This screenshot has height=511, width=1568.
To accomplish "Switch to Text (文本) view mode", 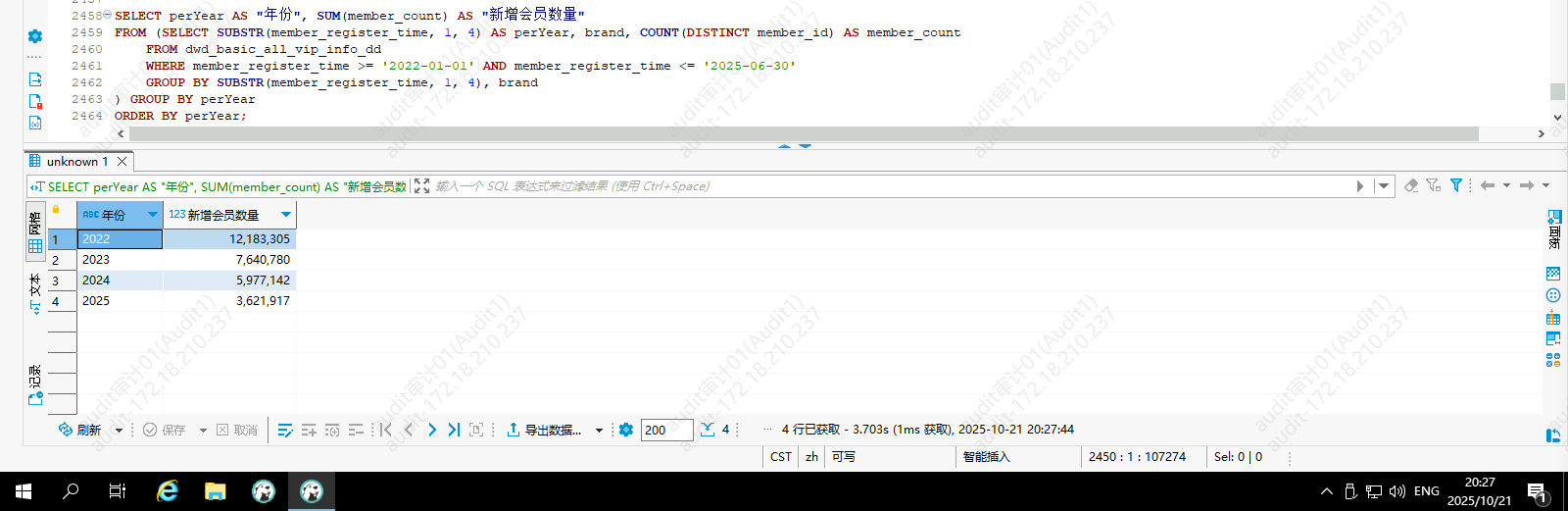I will click(35, 293).
